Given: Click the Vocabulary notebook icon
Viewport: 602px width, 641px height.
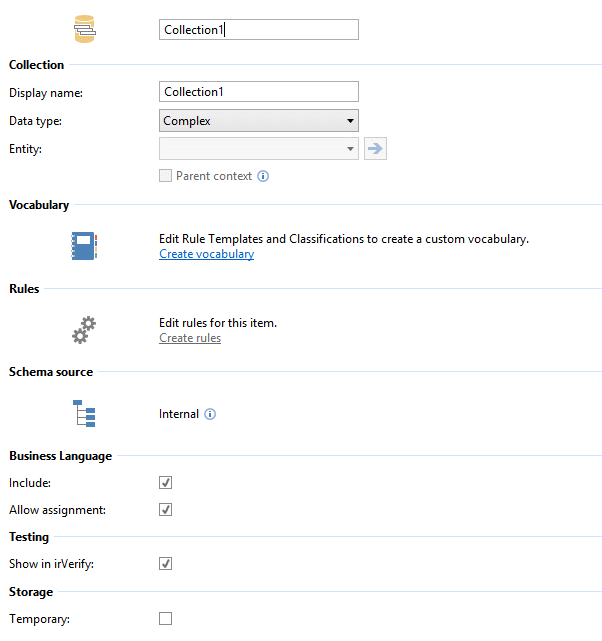Looking at the screenshot, I should 84,246.
